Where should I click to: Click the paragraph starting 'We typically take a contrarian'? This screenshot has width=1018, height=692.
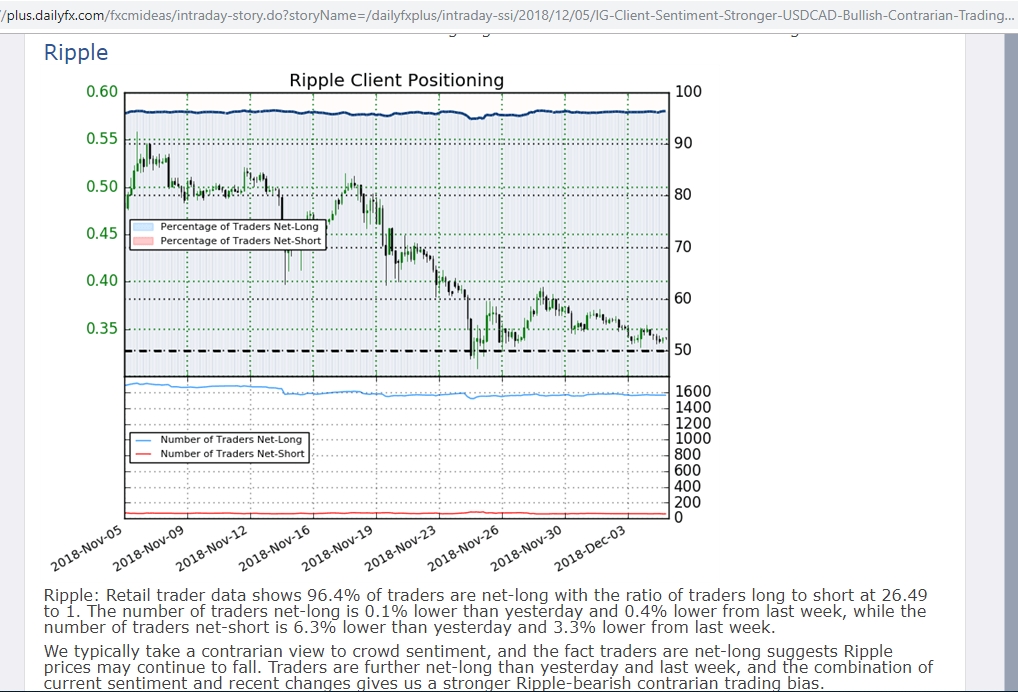point(488,667)
